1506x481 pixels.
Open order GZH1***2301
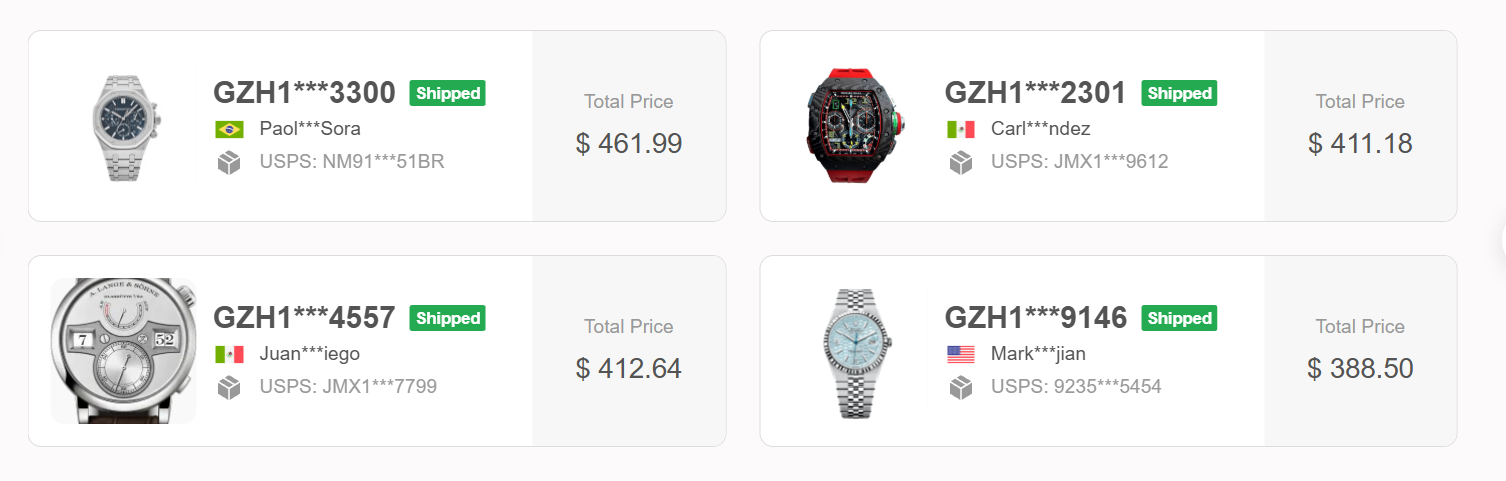1035,93
